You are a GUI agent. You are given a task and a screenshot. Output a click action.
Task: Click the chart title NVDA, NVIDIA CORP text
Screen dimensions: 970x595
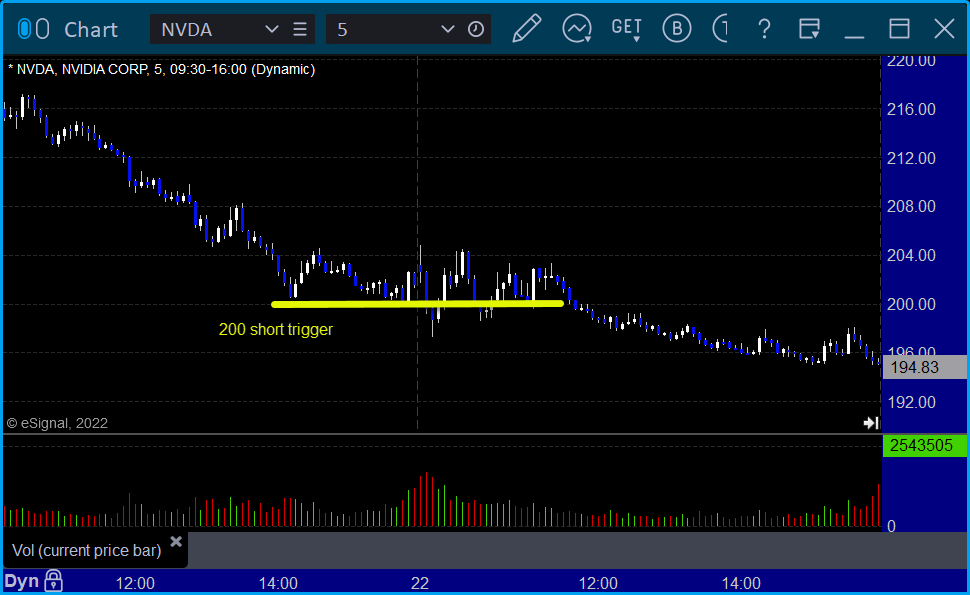pos(161,69)
